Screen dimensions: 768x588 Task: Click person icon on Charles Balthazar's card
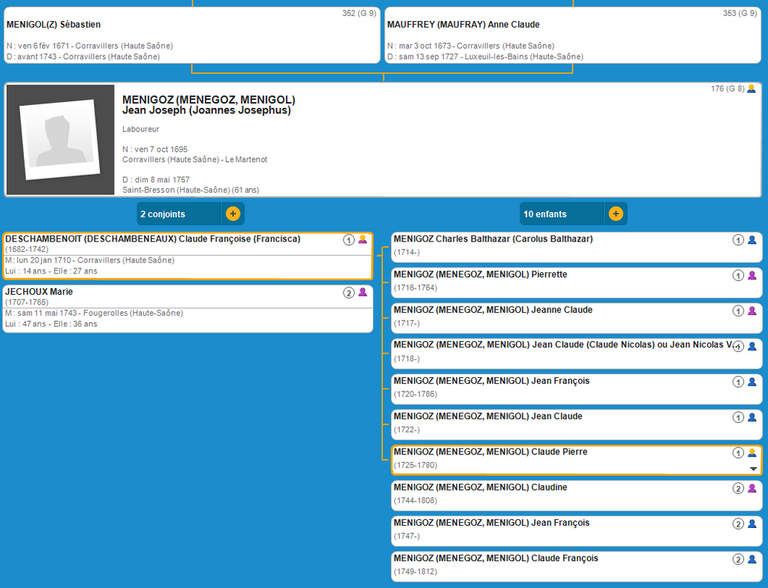click(x=752, y=240)
